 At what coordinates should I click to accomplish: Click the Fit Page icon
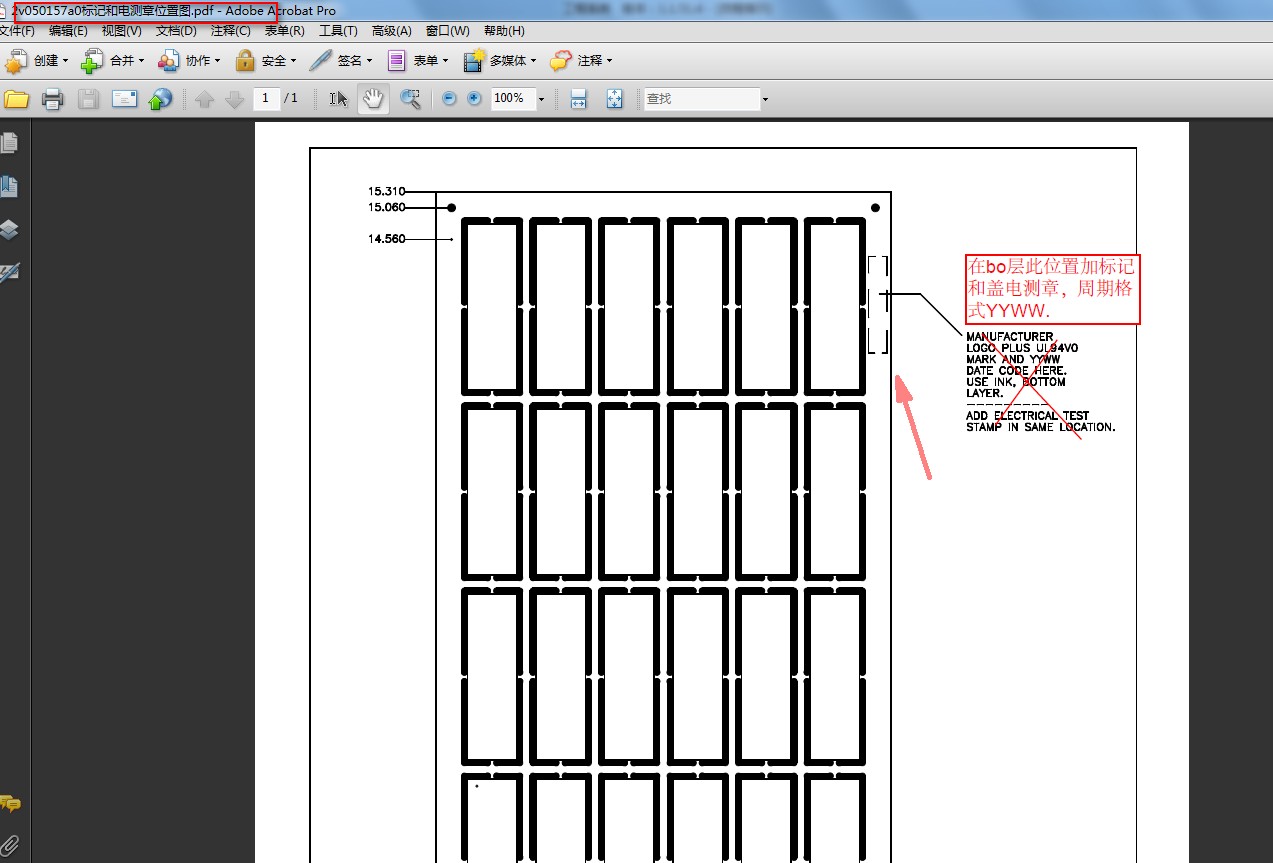[615, 99]
